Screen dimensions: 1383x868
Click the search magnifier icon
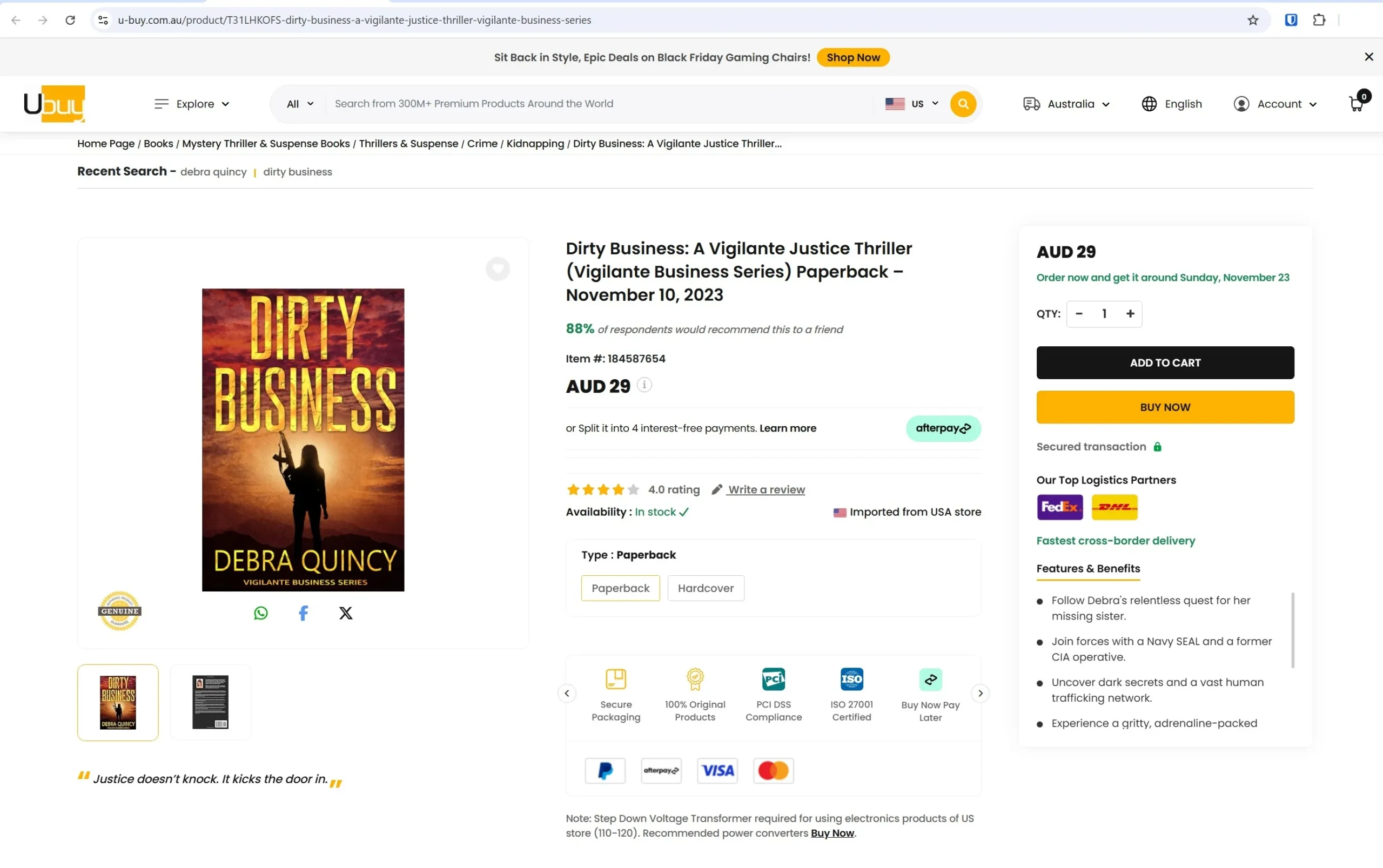coord(963,103)
